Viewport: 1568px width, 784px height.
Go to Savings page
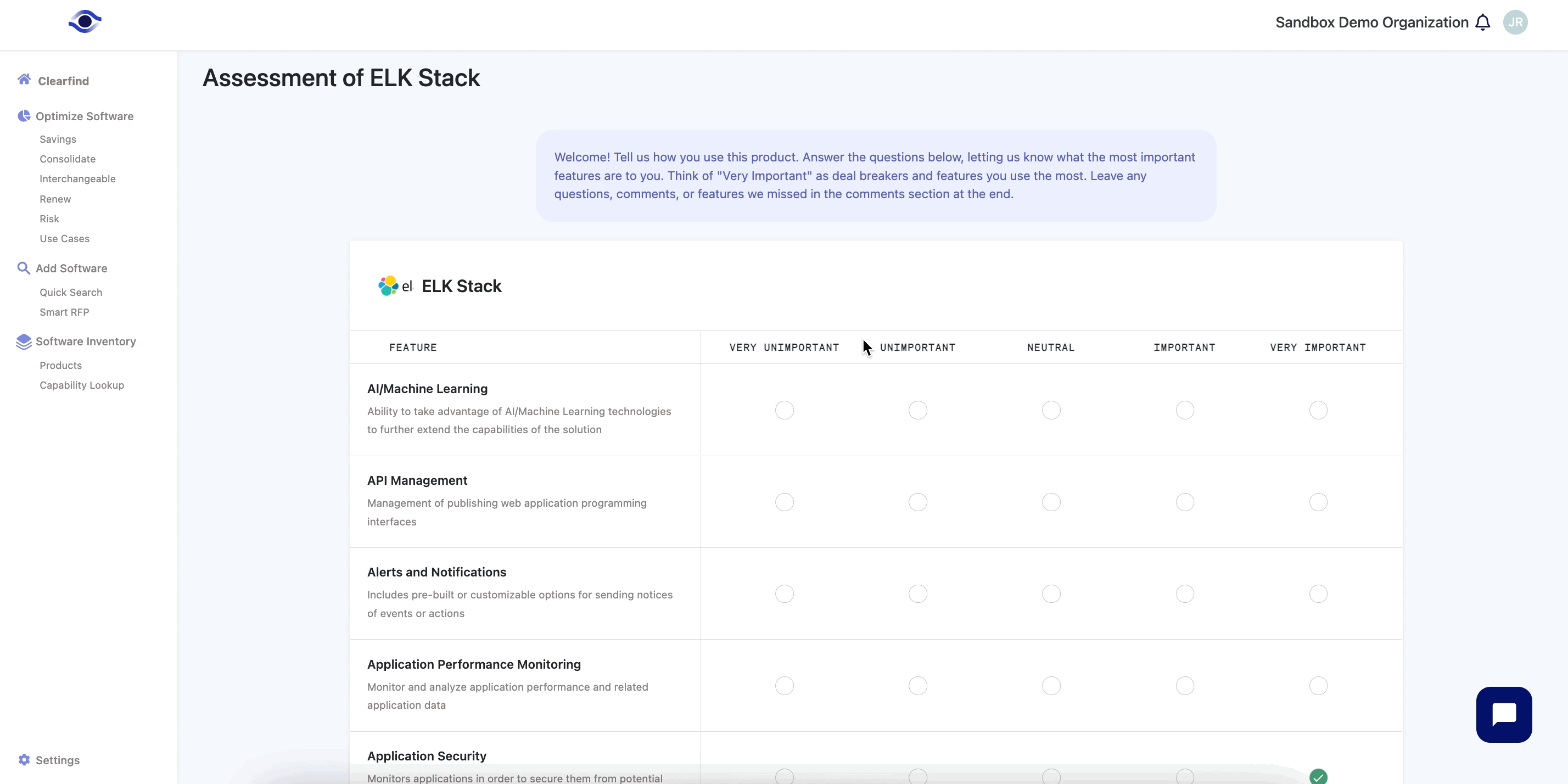pos(58,139)
